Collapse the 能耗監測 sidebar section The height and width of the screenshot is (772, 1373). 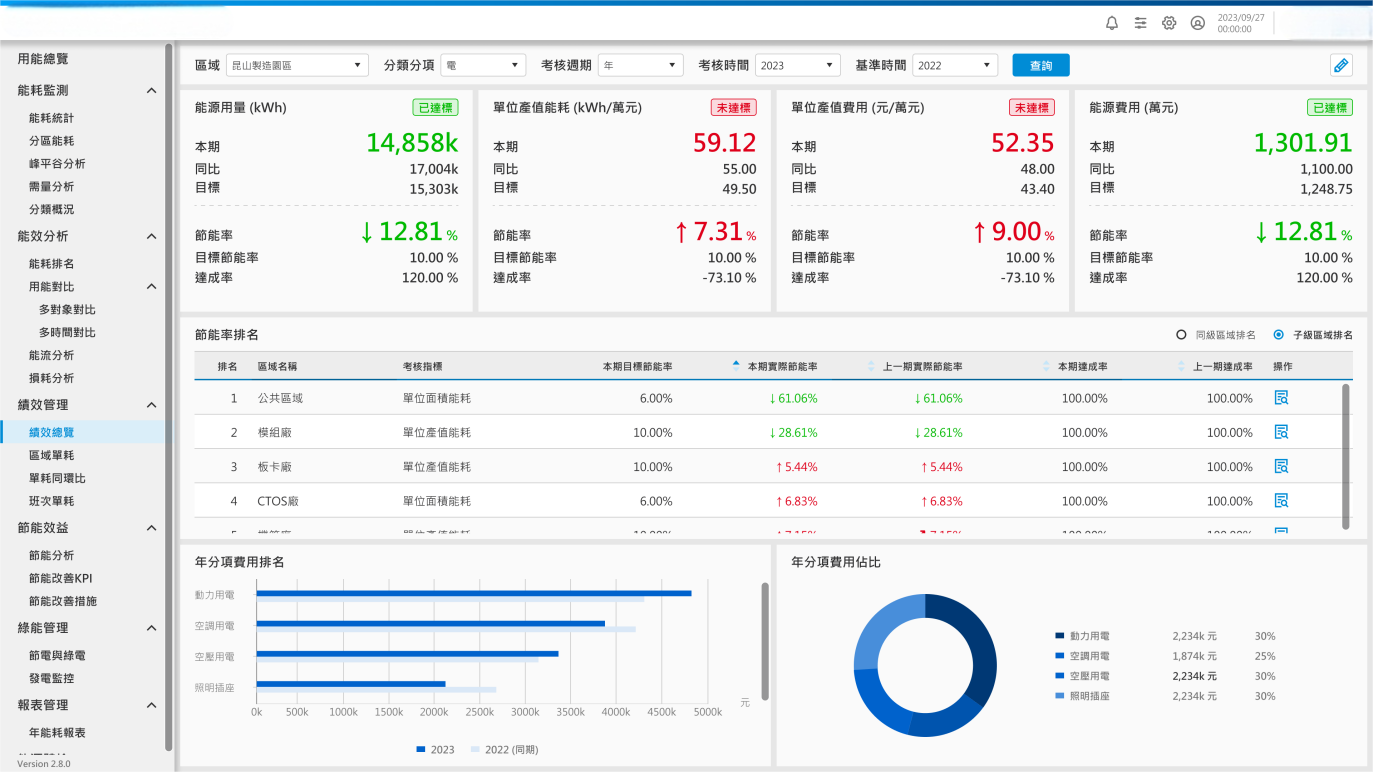pos(151,91)
